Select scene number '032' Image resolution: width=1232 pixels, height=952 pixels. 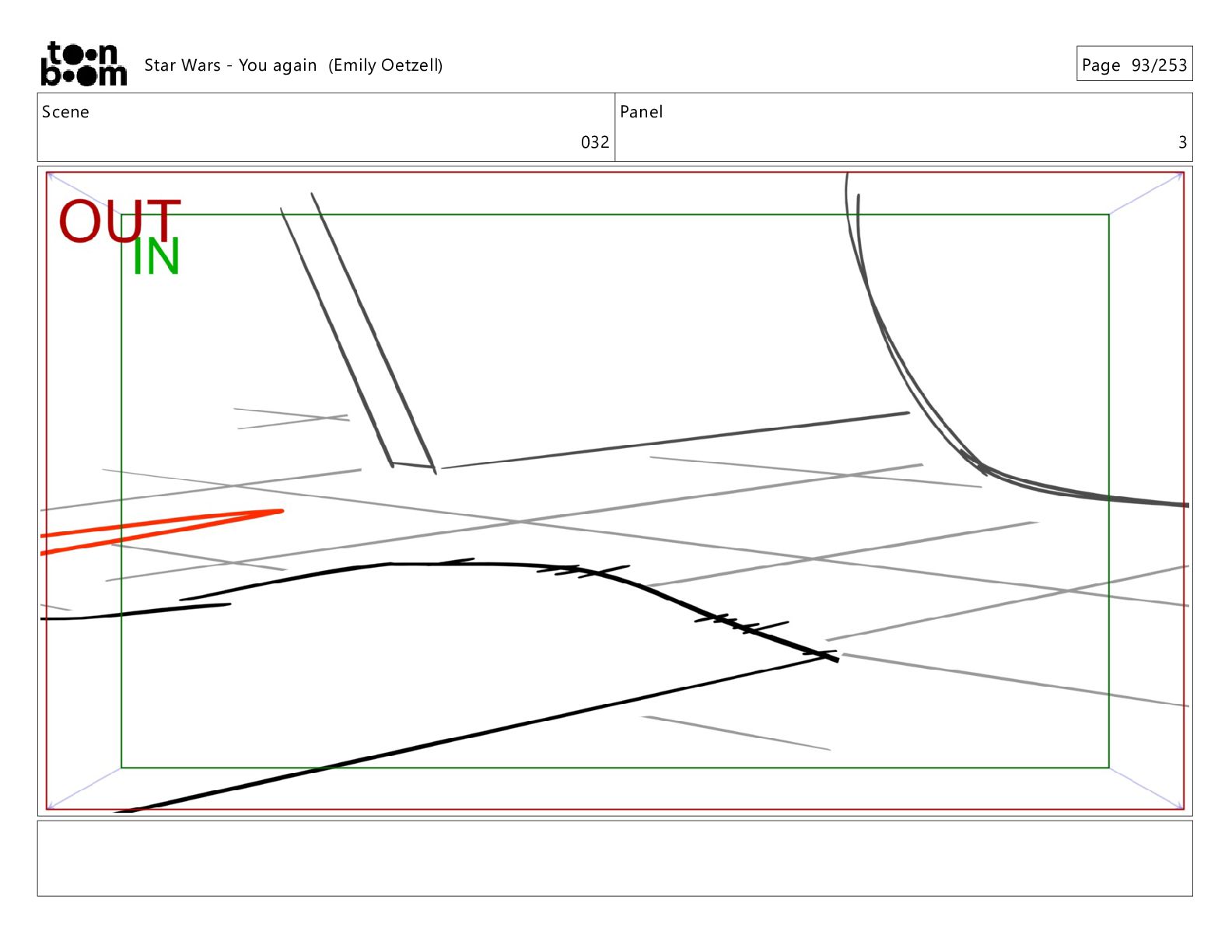(x=595, y=142)
